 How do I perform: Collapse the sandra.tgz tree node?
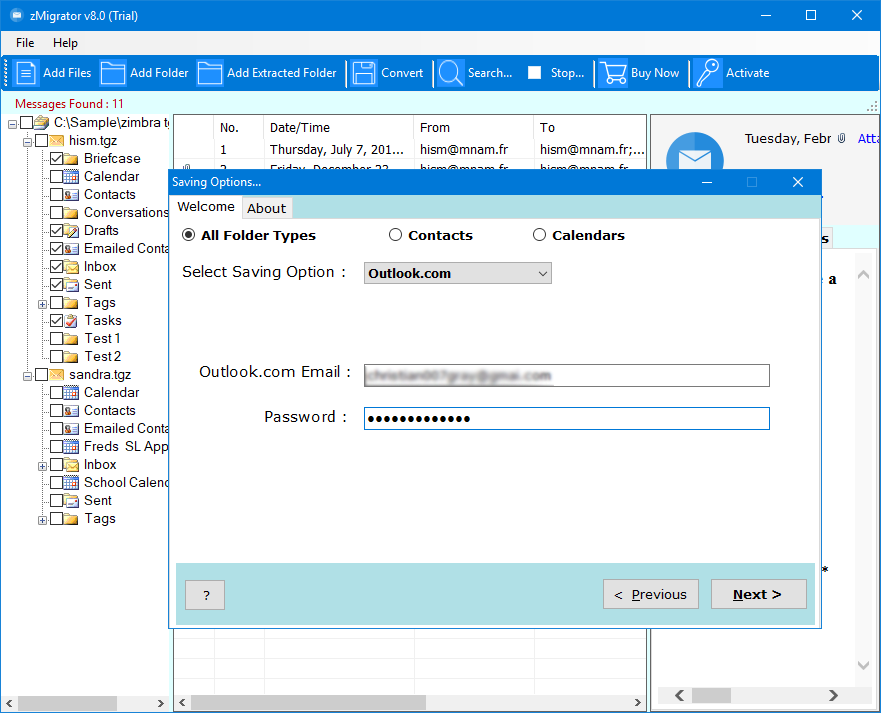point(27,375)
